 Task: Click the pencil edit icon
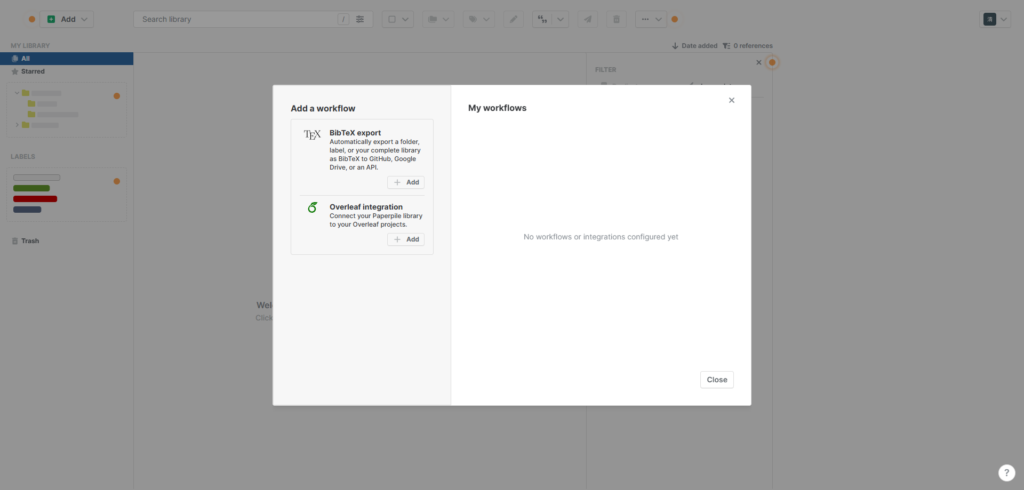(x=512, y=19)
